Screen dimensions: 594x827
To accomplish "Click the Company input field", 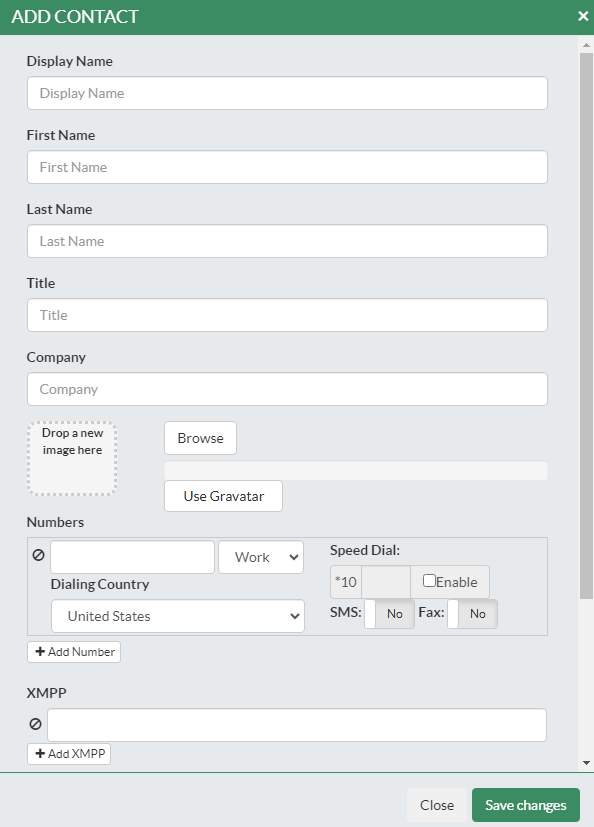I will (x=288, y=389).
